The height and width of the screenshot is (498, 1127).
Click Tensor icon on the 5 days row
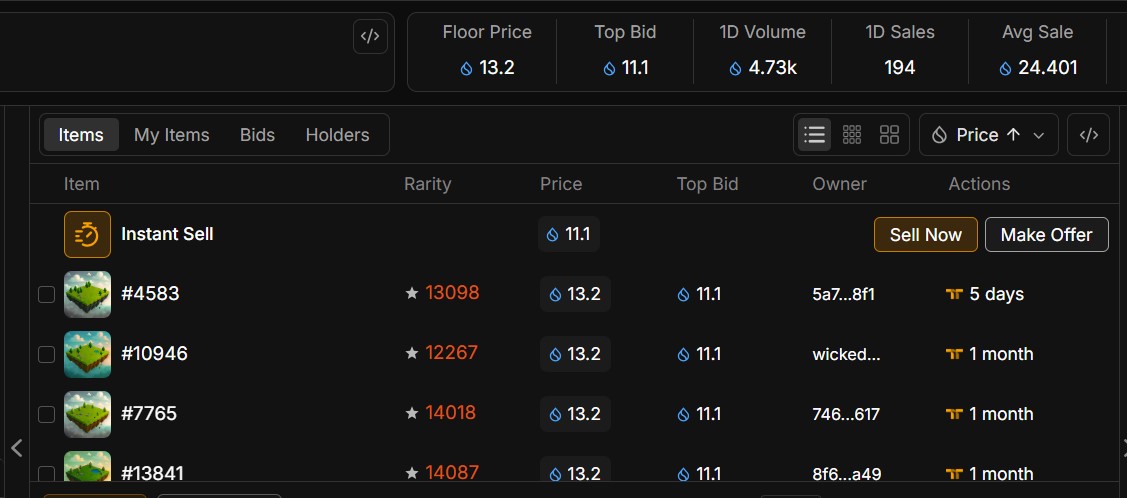pyautogui.click(x=954, y=294)
